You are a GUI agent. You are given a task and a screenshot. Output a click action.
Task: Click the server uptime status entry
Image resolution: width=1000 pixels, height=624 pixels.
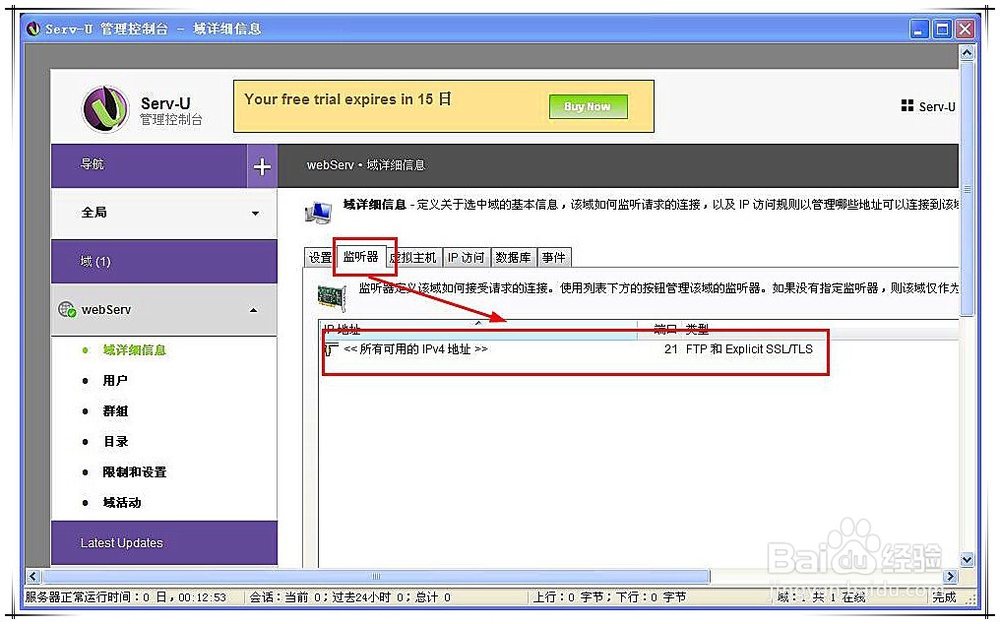coord(126,598)
